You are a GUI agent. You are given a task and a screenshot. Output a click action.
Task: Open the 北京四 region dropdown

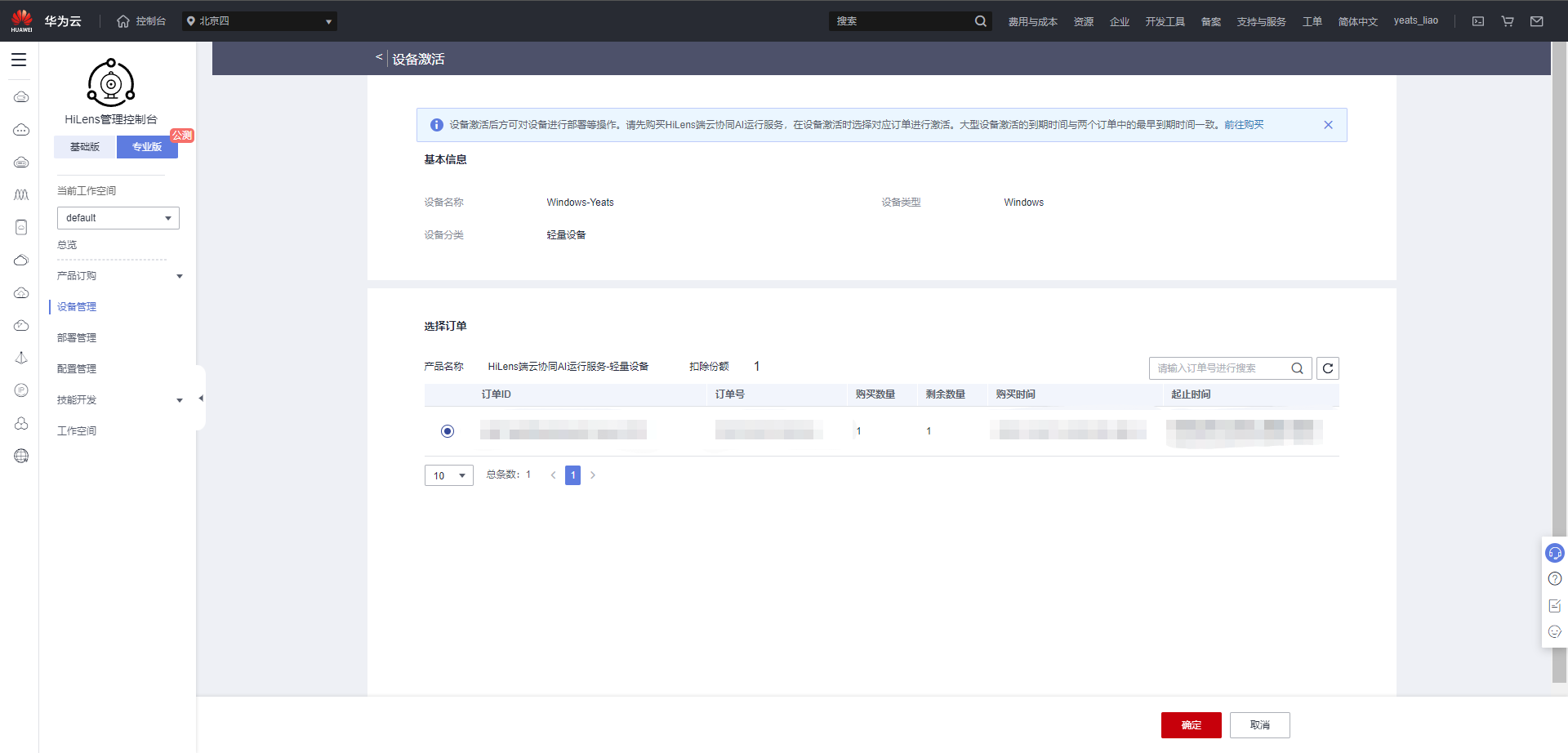coord(260,21)
